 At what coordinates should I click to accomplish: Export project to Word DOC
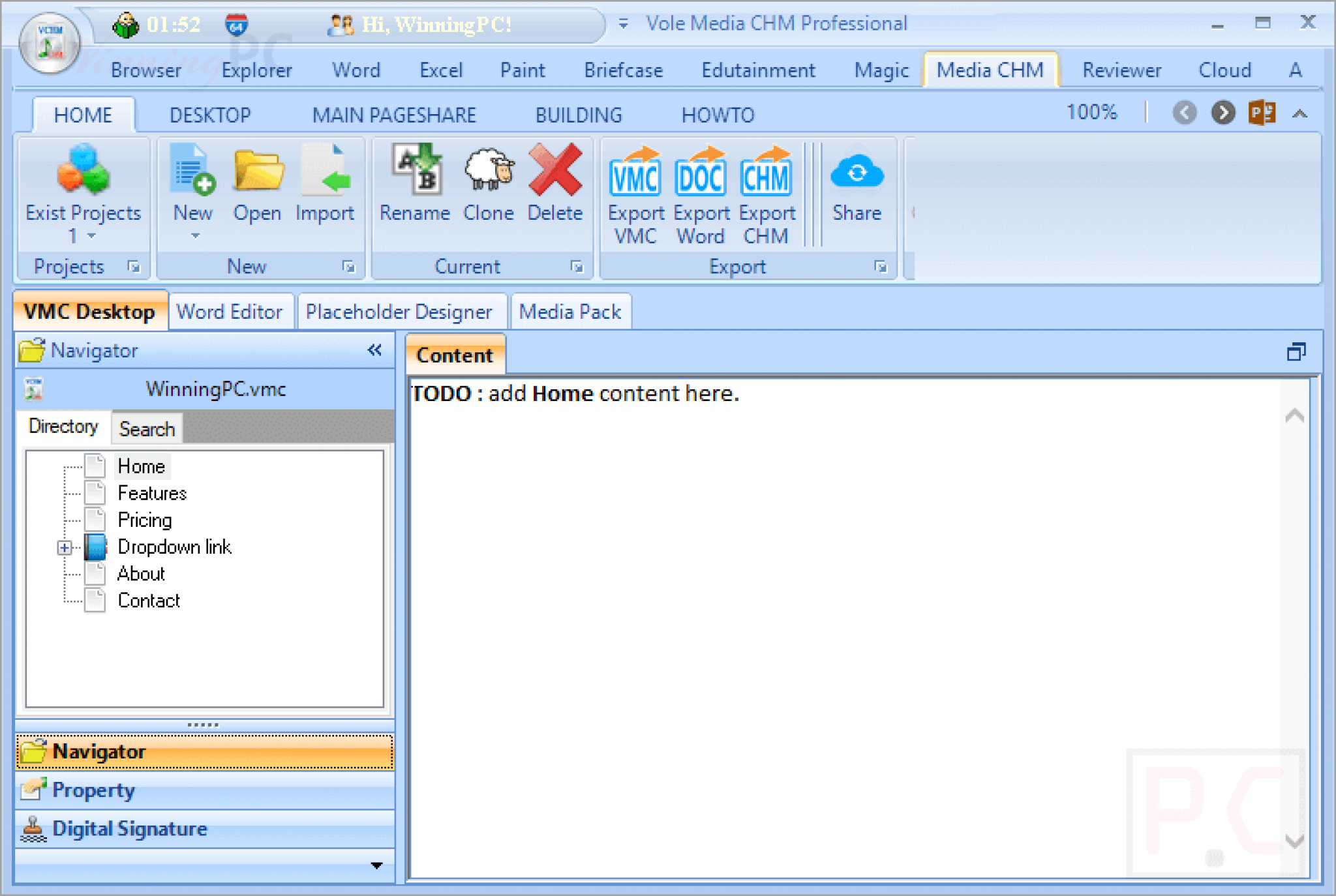coord(701,195)
